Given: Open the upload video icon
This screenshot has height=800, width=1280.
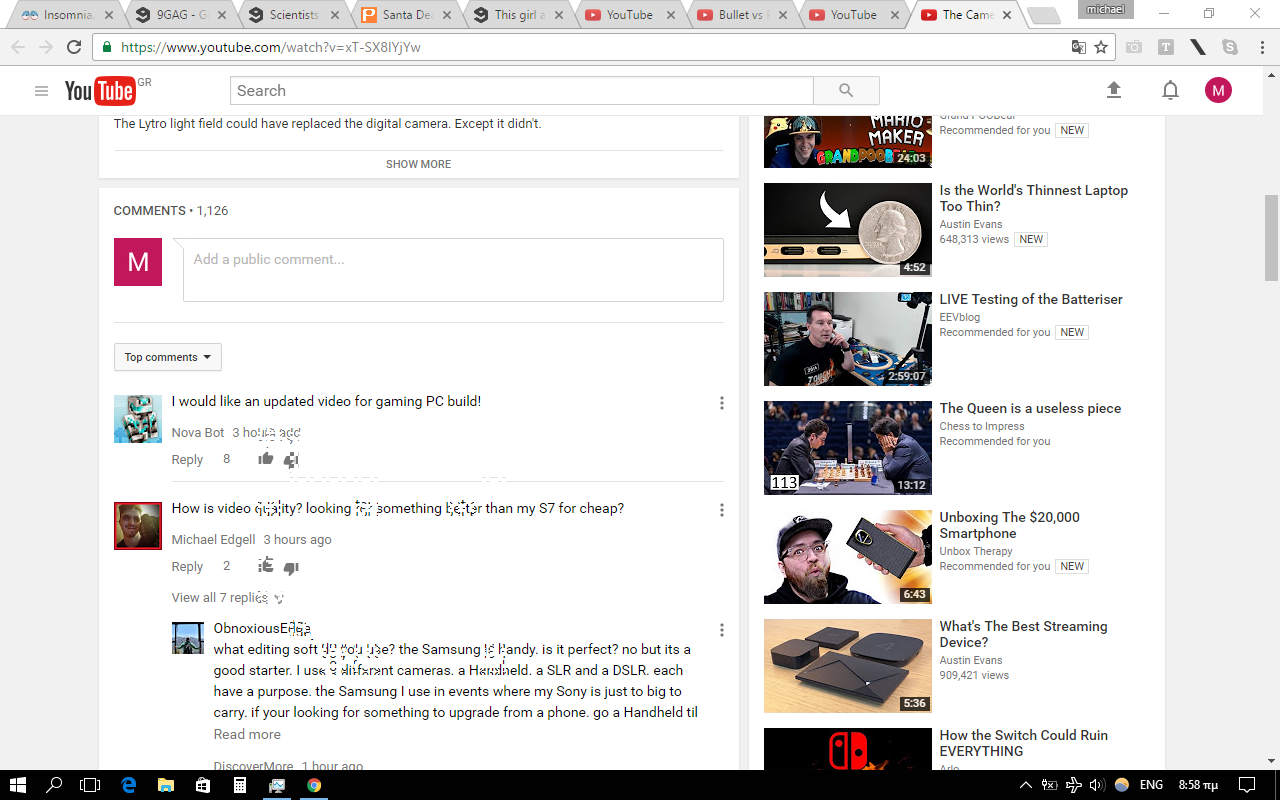Looking at the screenshot, I should pos(1114,90).
